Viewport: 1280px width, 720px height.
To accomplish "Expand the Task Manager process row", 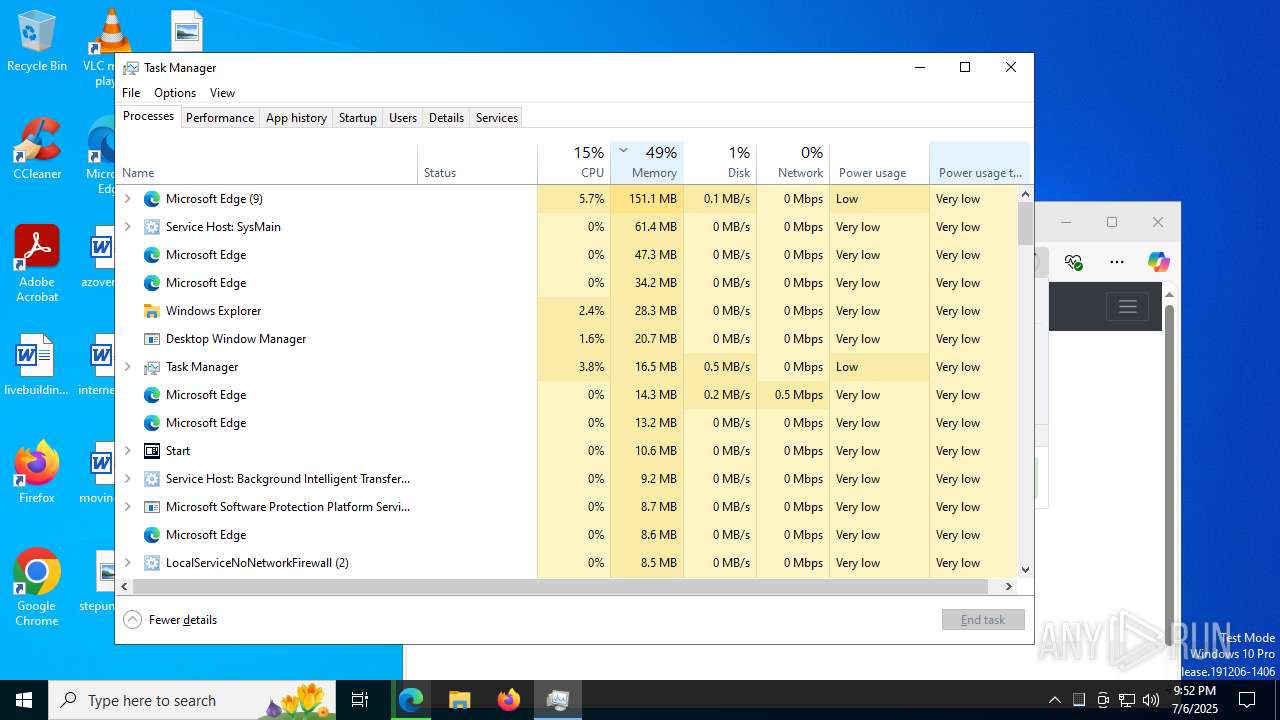I will [128, 367].
